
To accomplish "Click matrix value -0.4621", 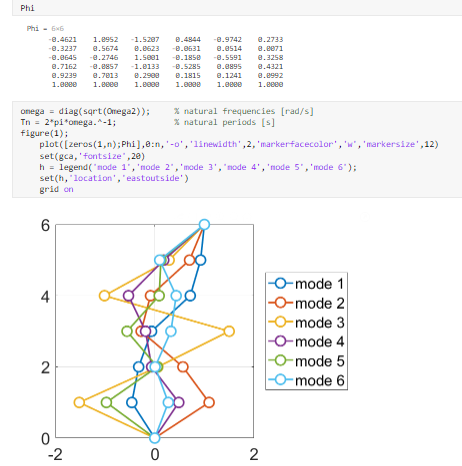I will [x=62, y=39].
